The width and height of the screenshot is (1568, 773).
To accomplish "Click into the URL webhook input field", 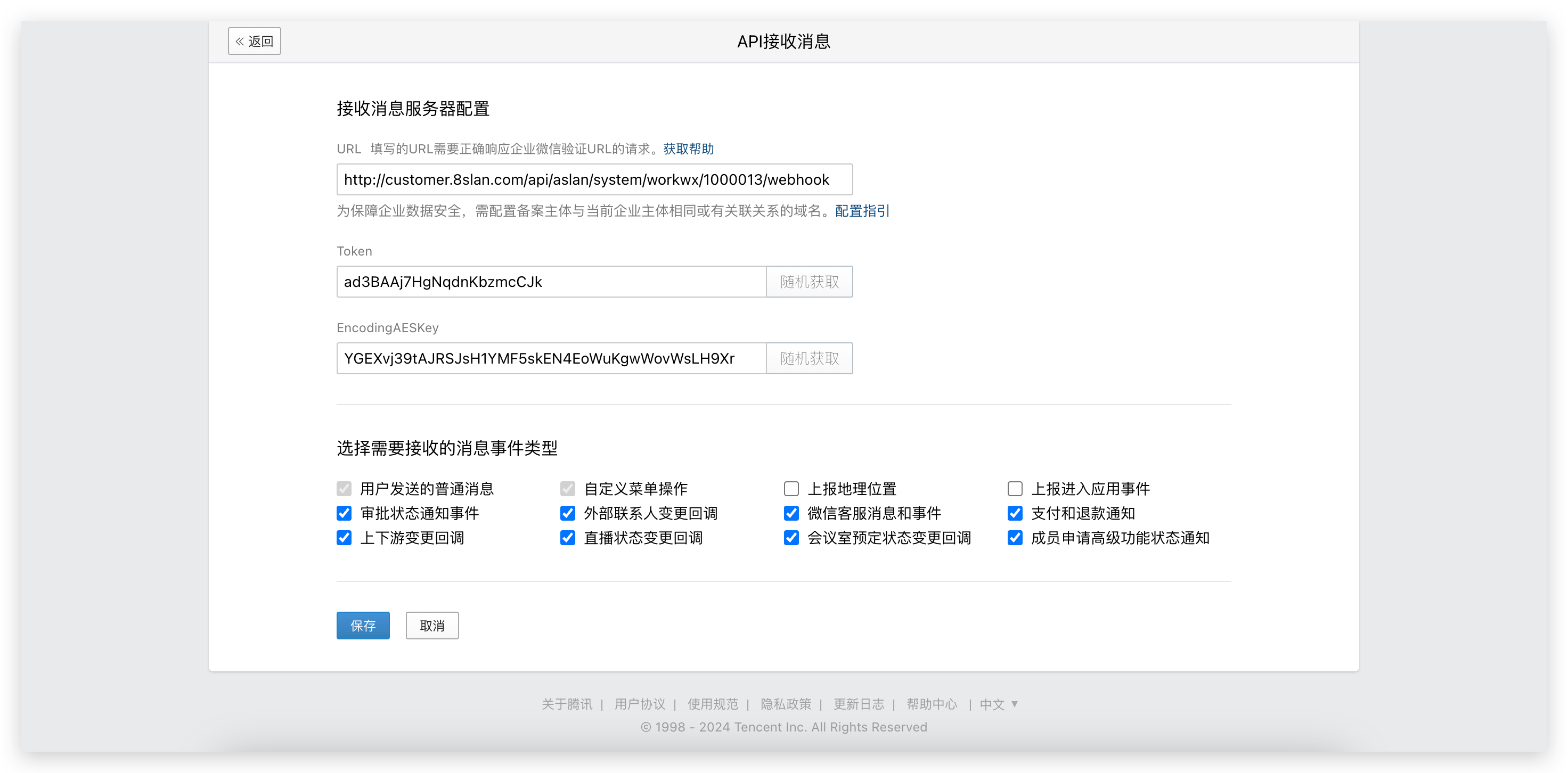I will pos(594,179).
